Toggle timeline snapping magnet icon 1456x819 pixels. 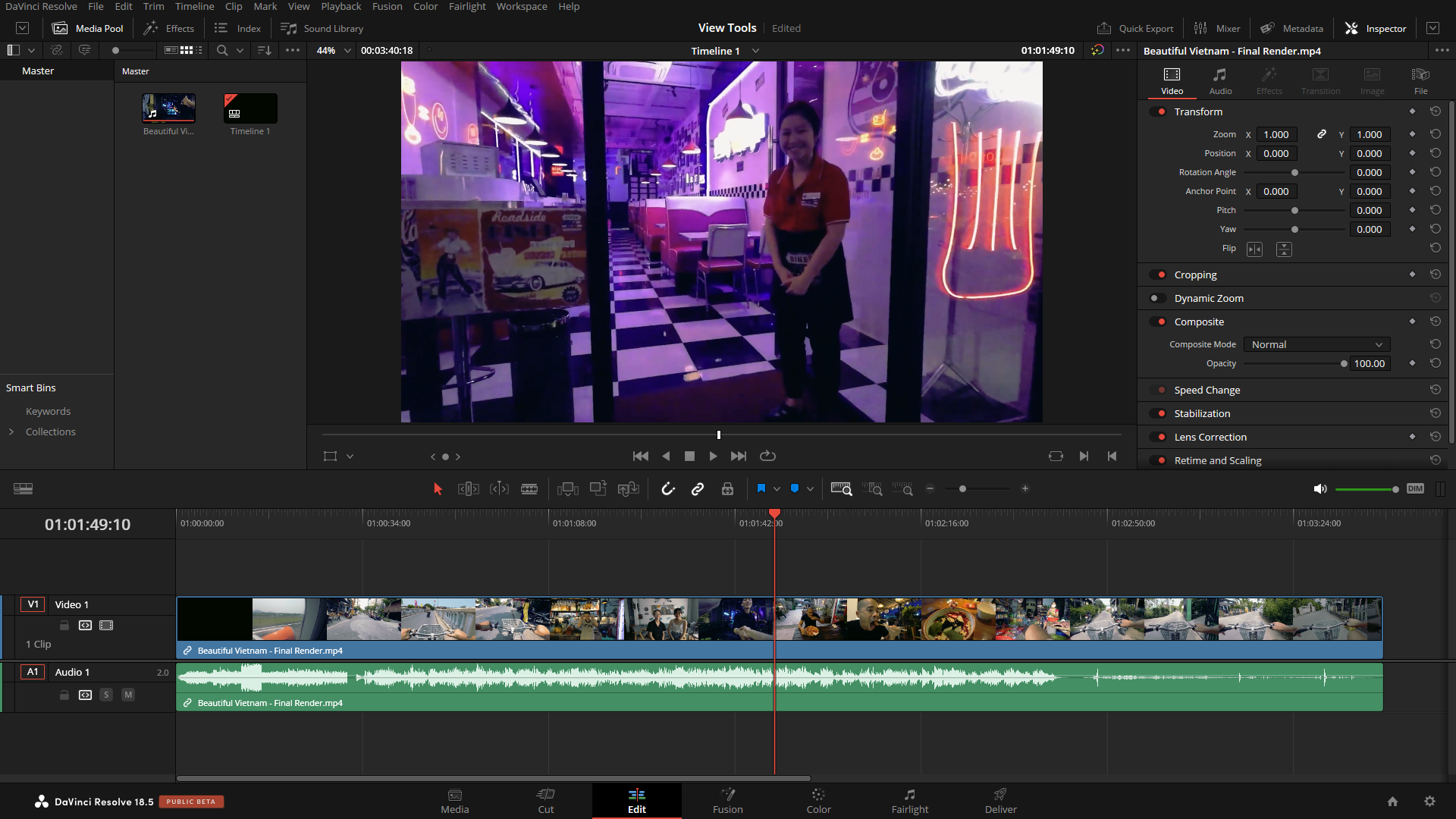tap(668, 489)
